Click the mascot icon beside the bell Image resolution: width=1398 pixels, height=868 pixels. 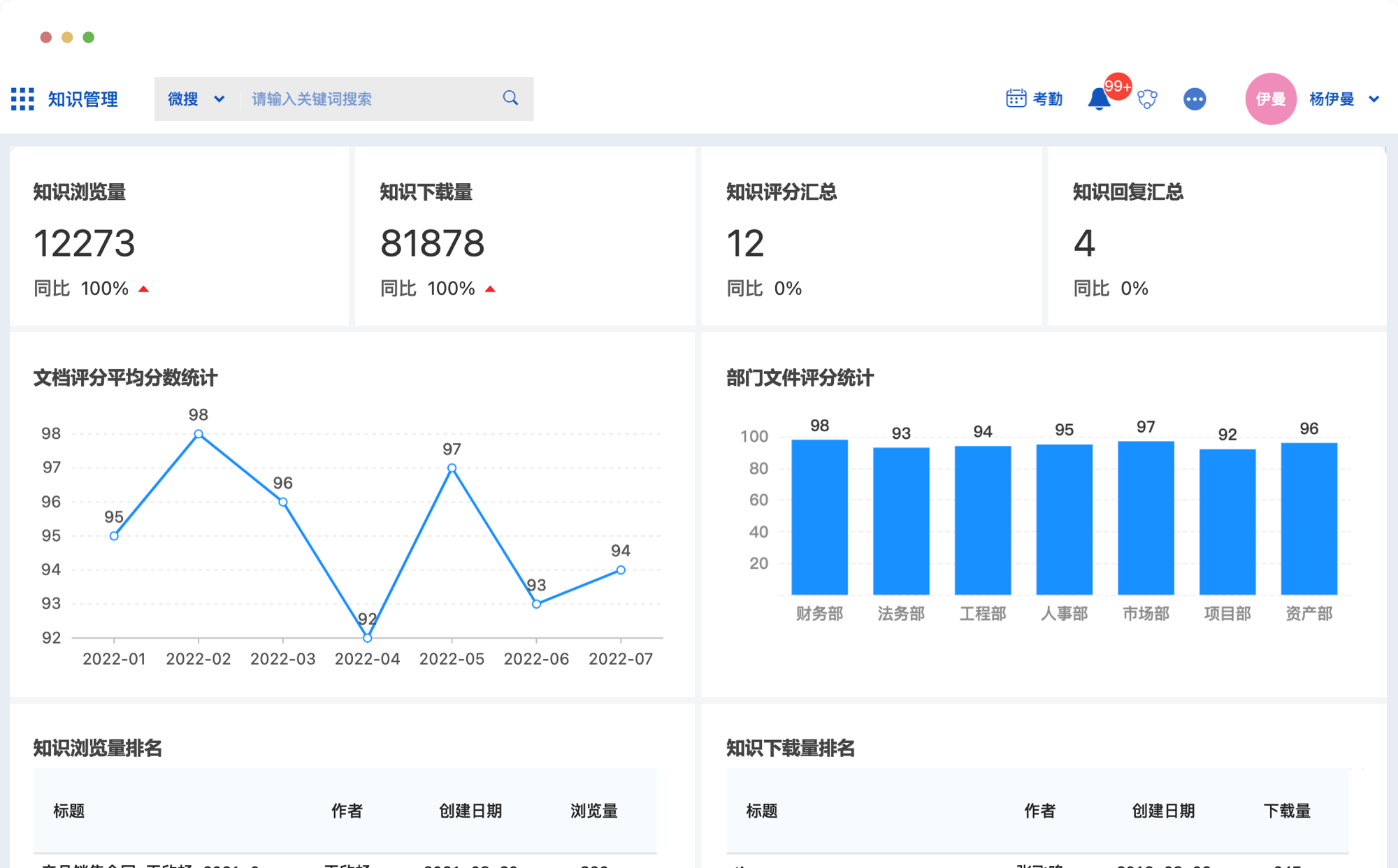pyautogui.click(x=1147, y=99)
